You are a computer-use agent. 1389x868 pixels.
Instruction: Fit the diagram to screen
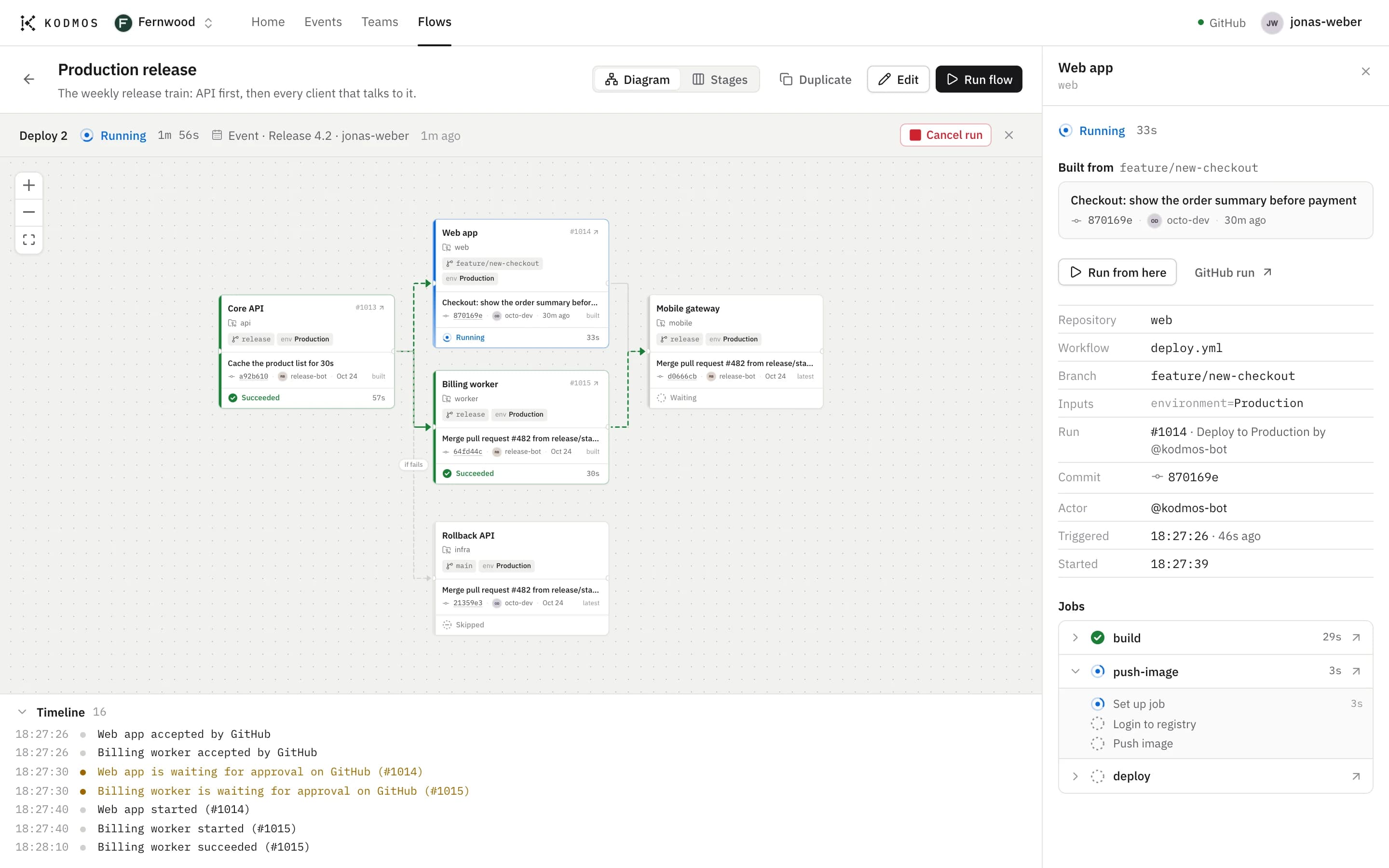[x=29, y=239]
